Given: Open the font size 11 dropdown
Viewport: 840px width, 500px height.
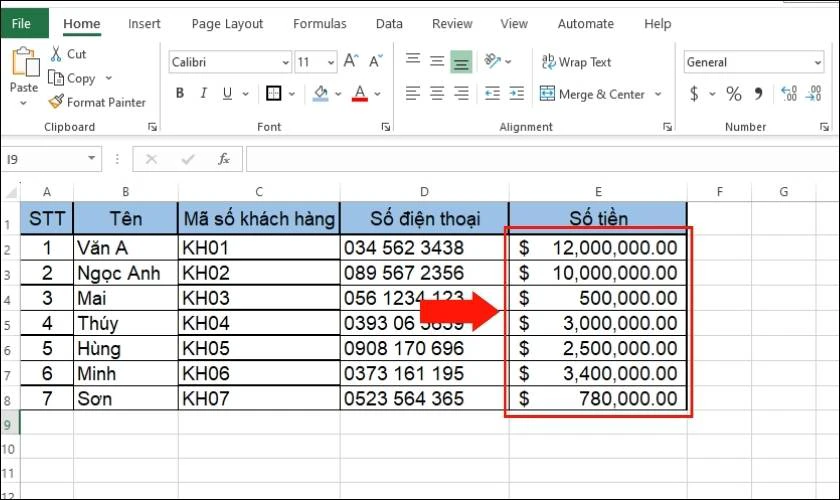Looking at the screenshot, I should (331, 63).
